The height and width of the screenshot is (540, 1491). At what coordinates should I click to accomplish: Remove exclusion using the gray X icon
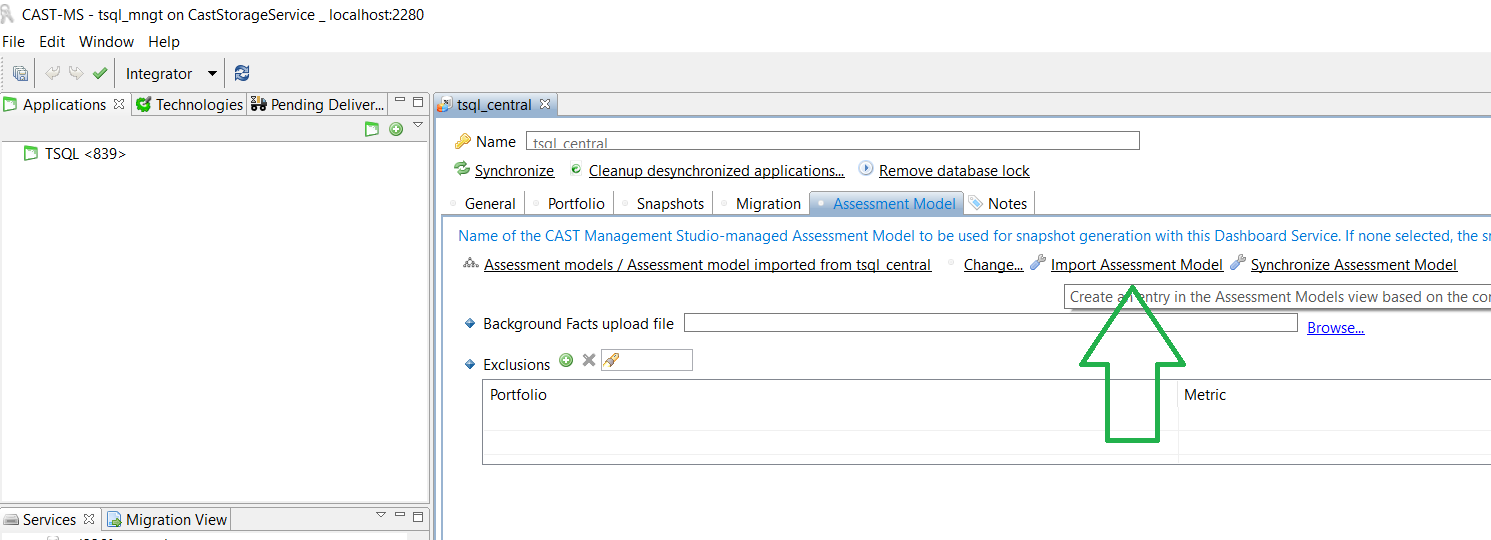click(x=589, y=360)
